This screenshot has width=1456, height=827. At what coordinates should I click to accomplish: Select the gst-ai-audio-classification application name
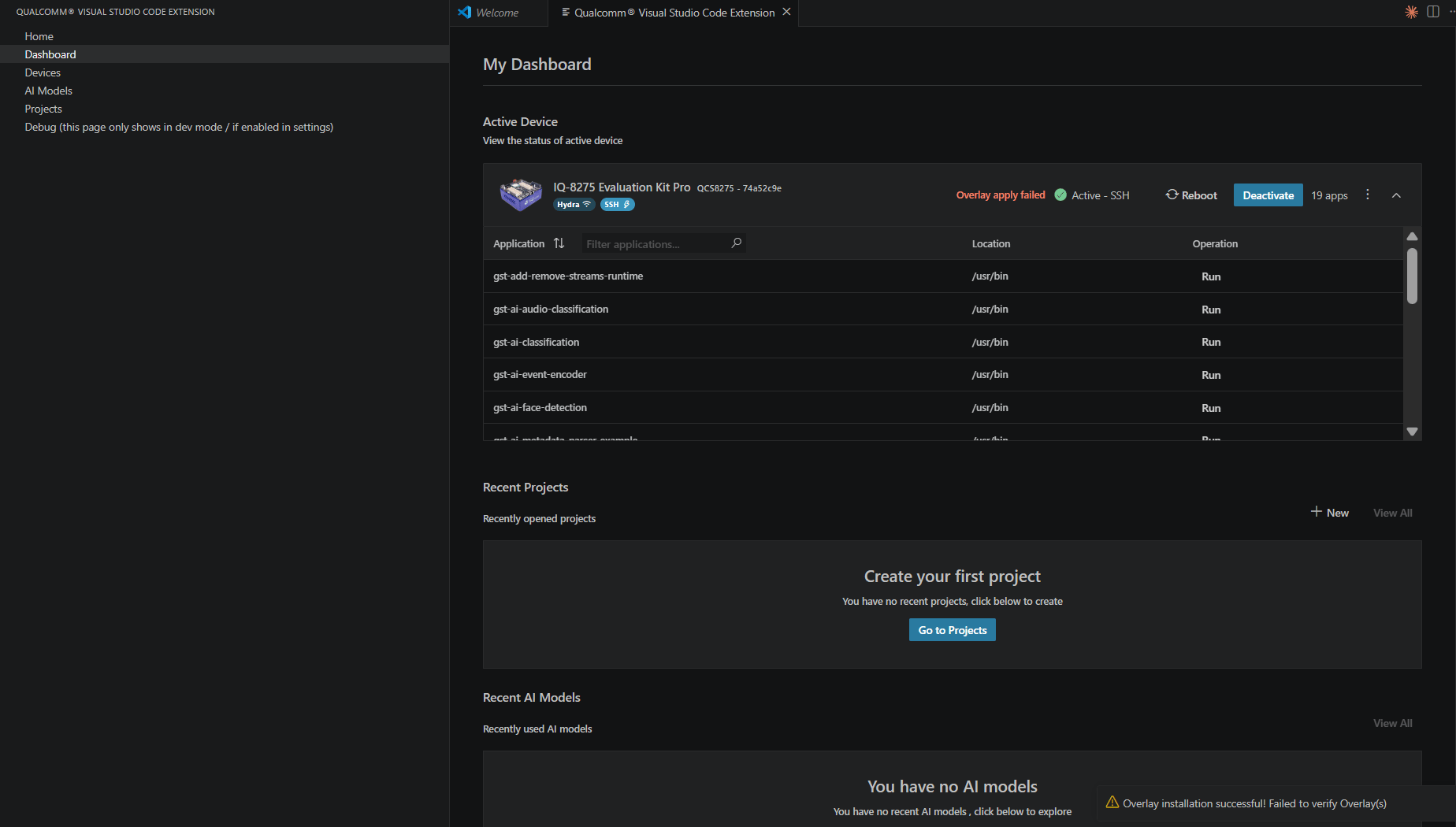click(x=551, y=310)
